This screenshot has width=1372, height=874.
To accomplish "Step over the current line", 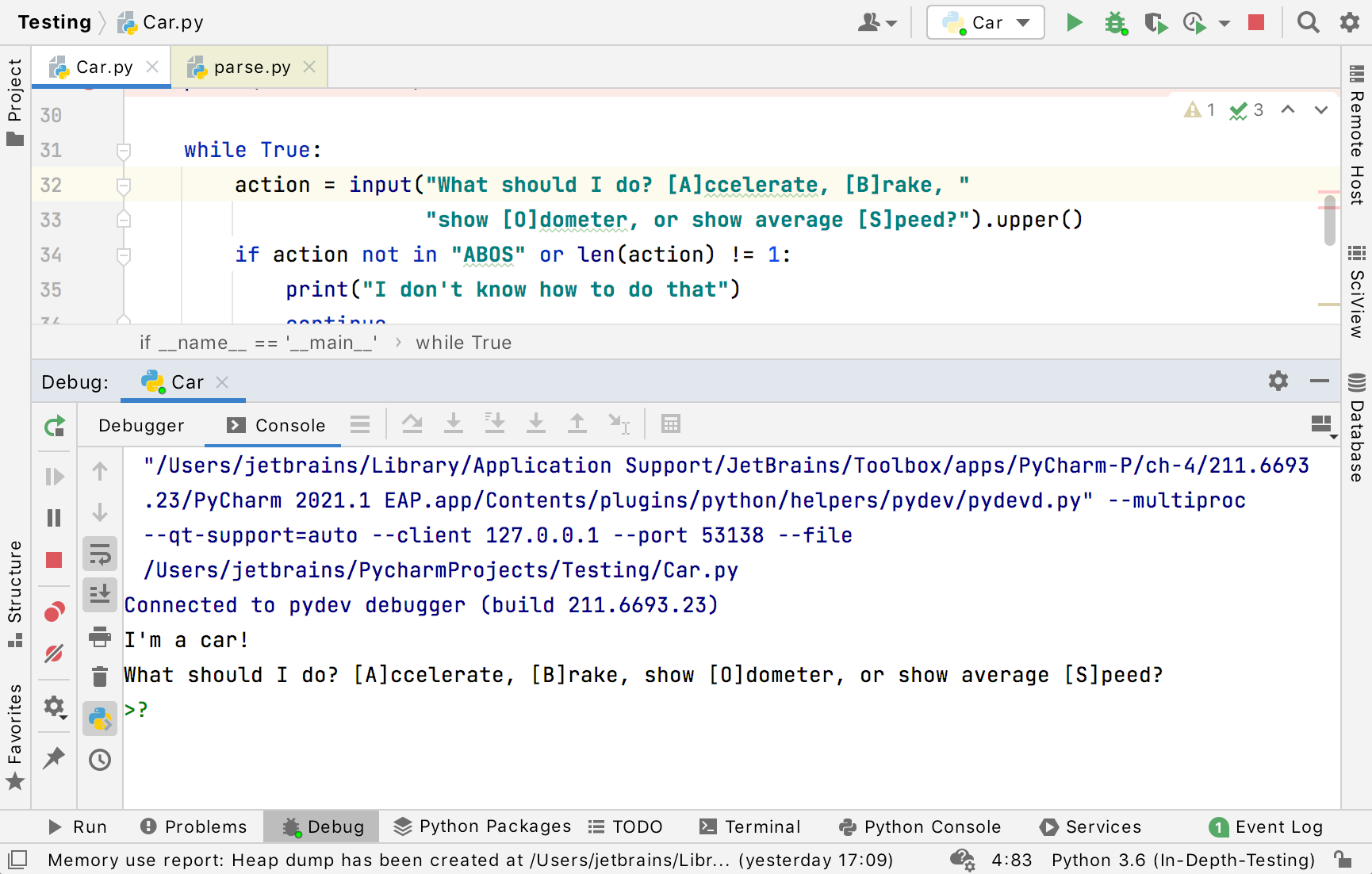I will click(x=412, y=424).
